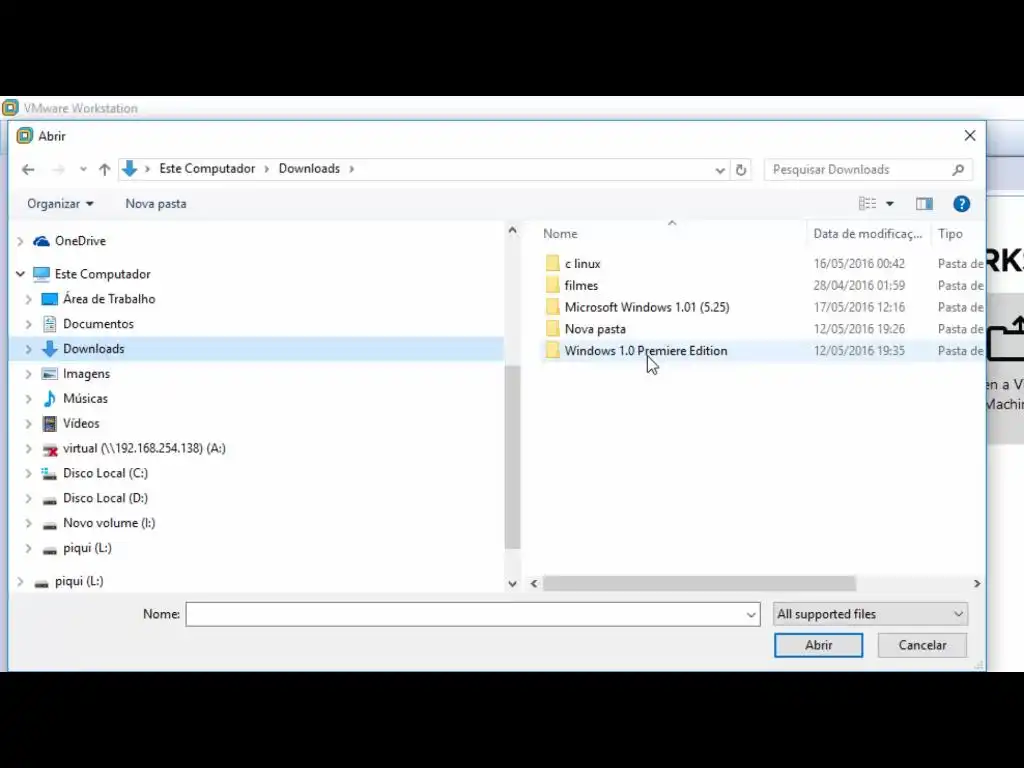Select Microsoft Windows 1.01 (5.25) folder
This screenshot has height=768, width=1024.
(647, 307)
